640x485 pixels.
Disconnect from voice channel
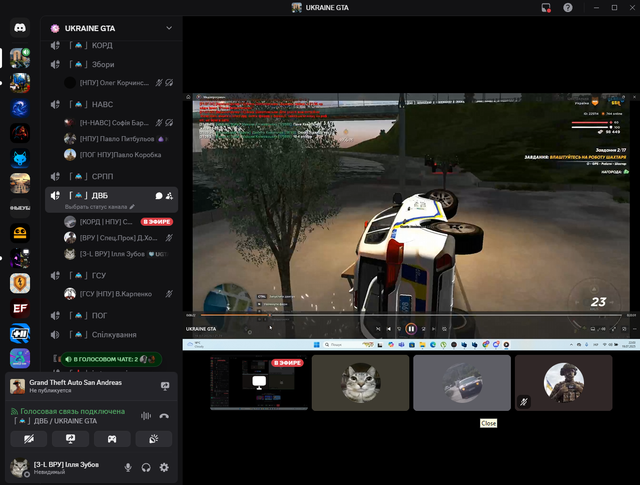164,416
